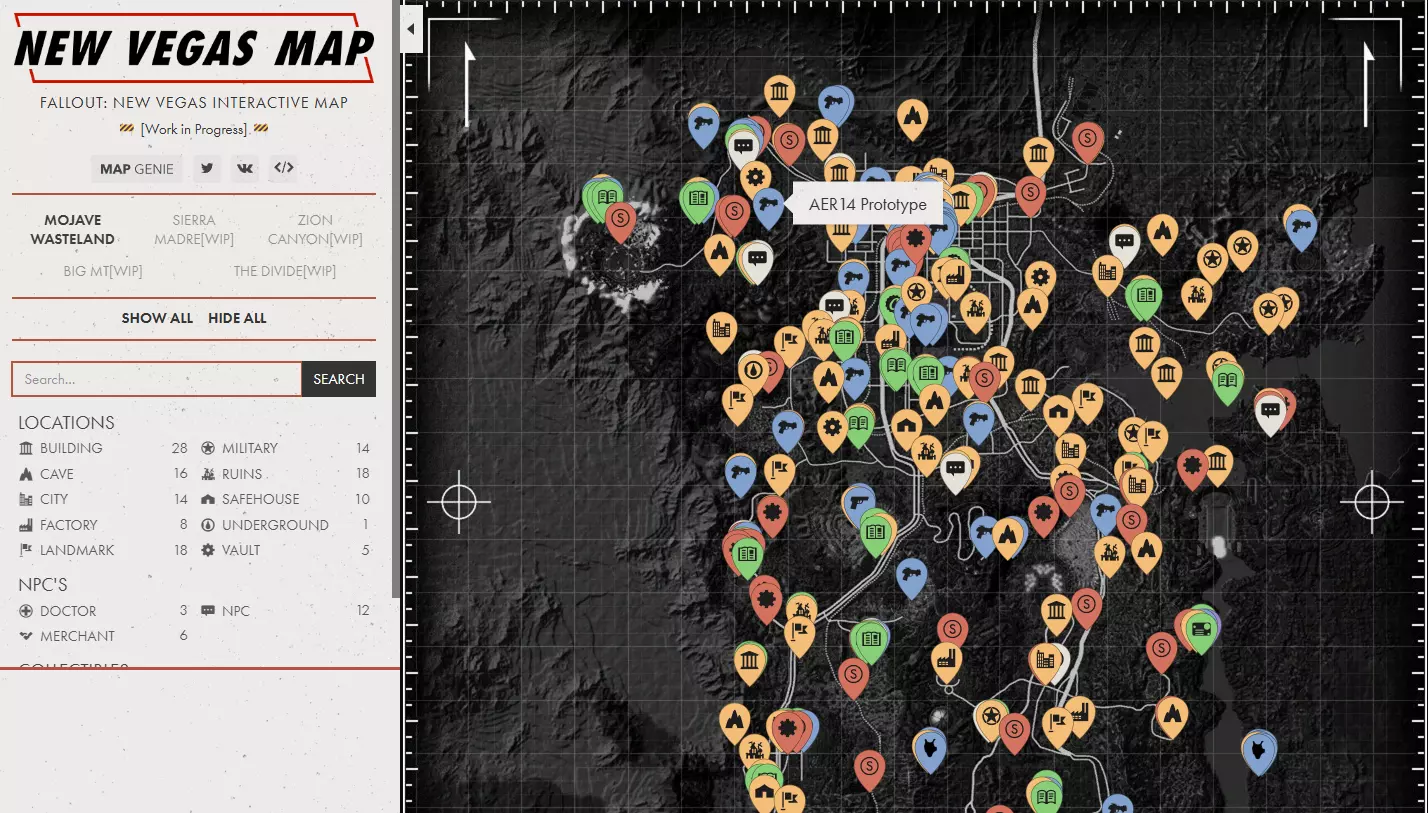
Task: Toggle Military locations filter
Action: [x=285, y=448]
